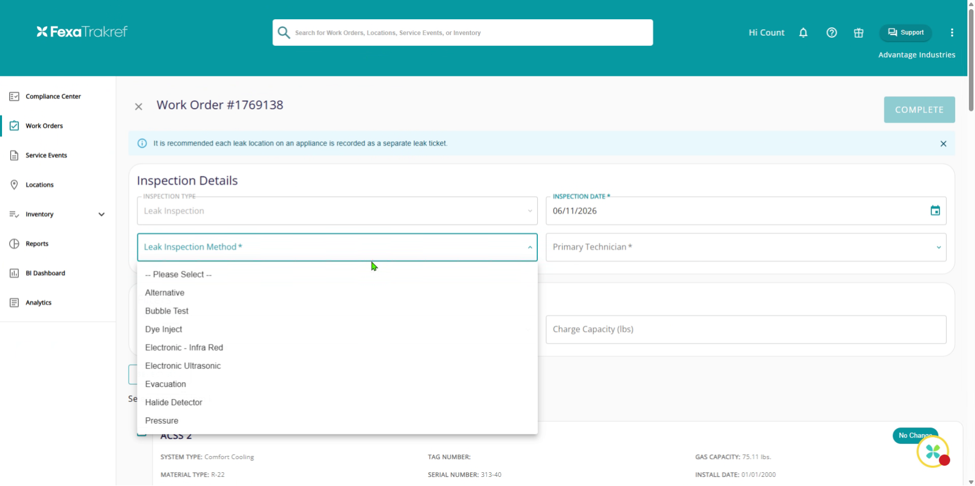Click the Support button
This screenshot has width=975, height=486.
click(x=905, y=33)
